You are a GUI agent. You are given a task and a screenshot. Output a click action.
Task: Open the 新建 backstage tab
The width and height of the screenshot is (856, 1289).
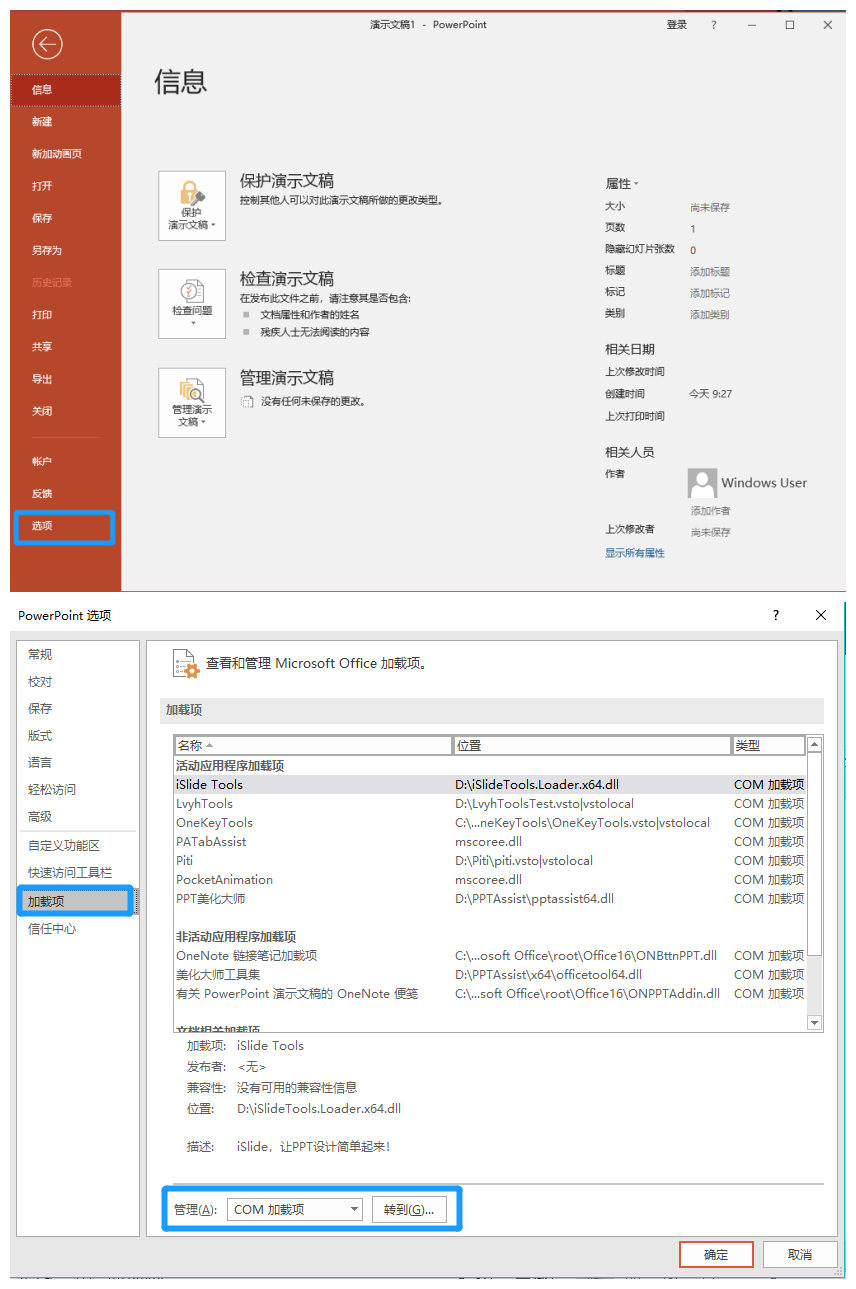point(65,122)
